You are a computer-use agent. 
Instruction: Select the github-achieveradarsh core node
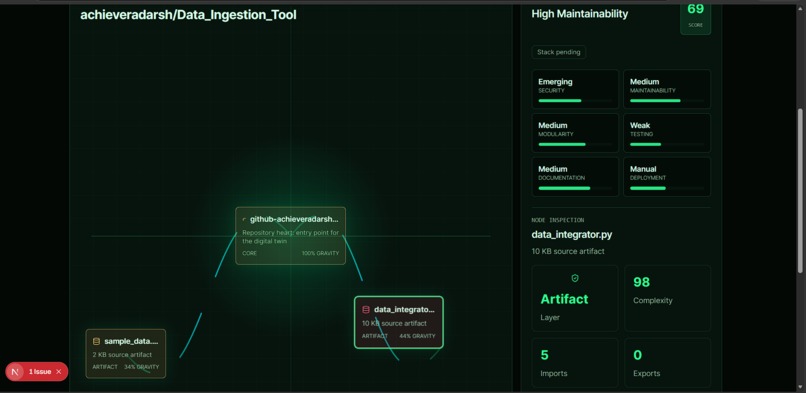point(290,236)
